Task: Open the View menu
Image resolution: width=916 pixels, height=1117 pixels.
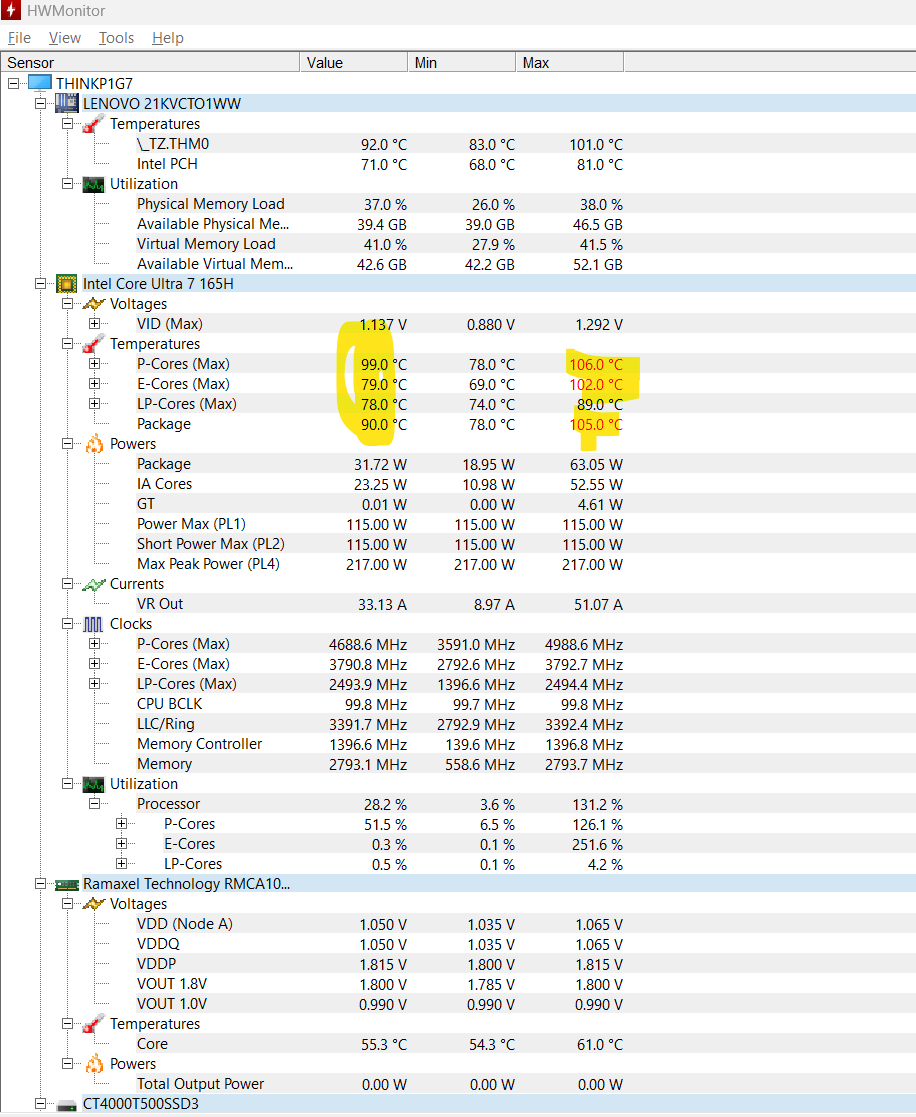Action: pyautogui.click(x=65, y=38)
